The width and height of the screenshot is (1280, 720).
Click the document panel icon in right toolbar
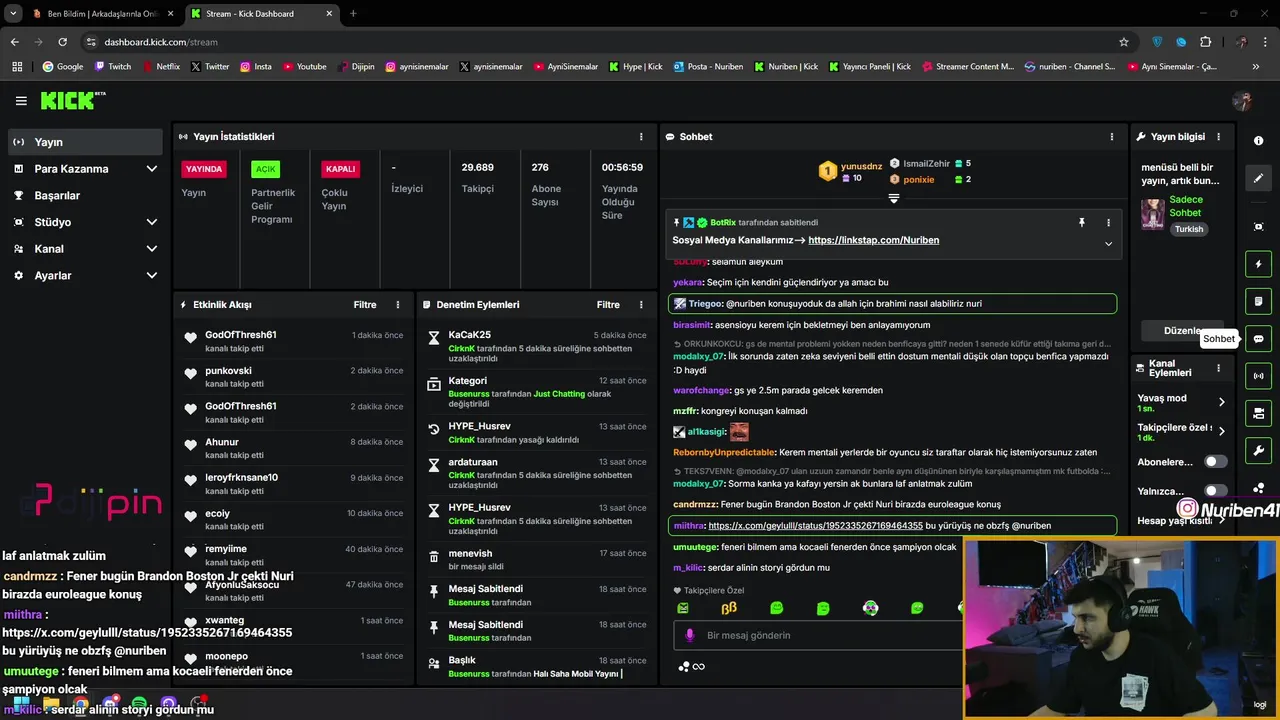1259,301
